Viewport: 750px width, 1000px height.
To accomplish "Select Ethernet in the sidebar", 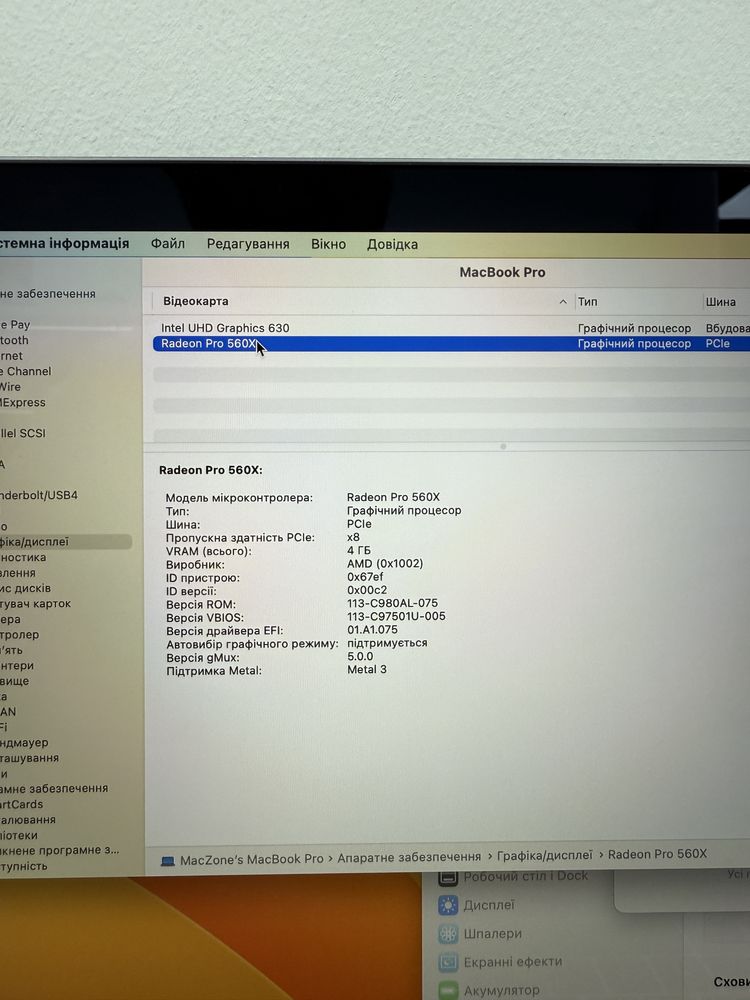I will 11,356.
